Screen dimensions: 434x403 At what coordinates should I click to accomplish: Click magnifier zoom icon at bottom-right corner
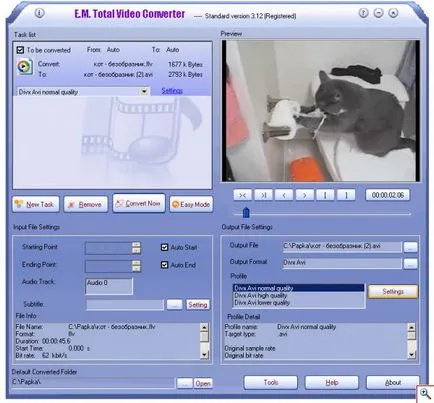point(425,394)
